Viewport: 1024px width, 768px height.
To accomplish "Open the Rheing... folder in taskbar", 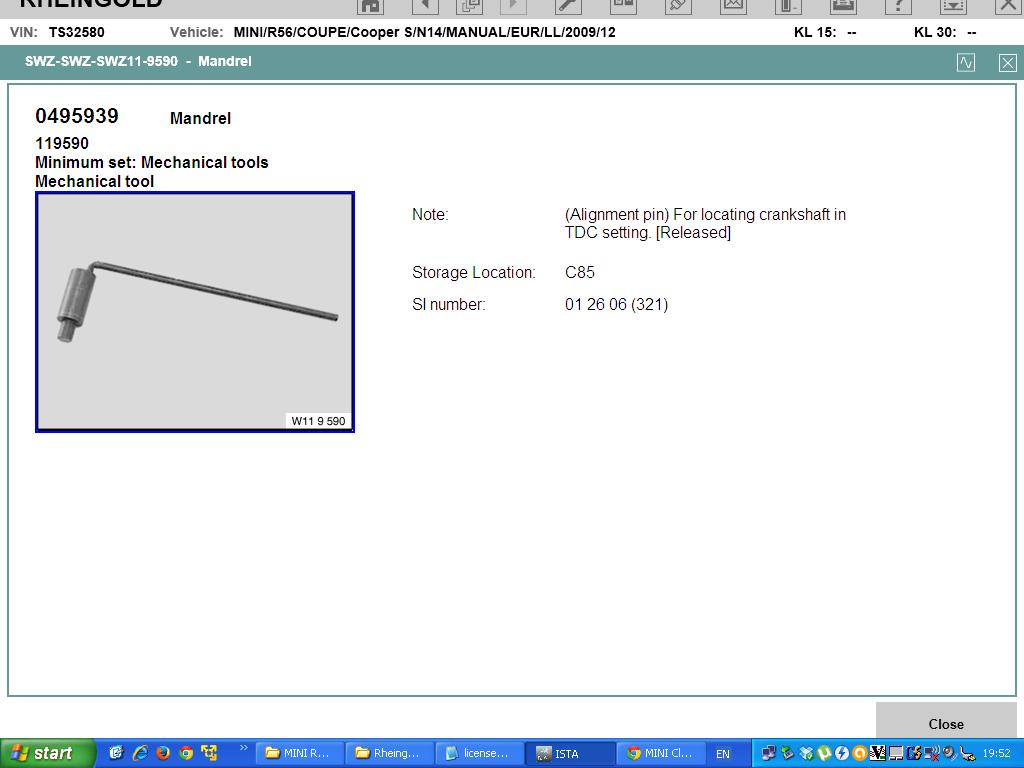I will click(389, 754).
